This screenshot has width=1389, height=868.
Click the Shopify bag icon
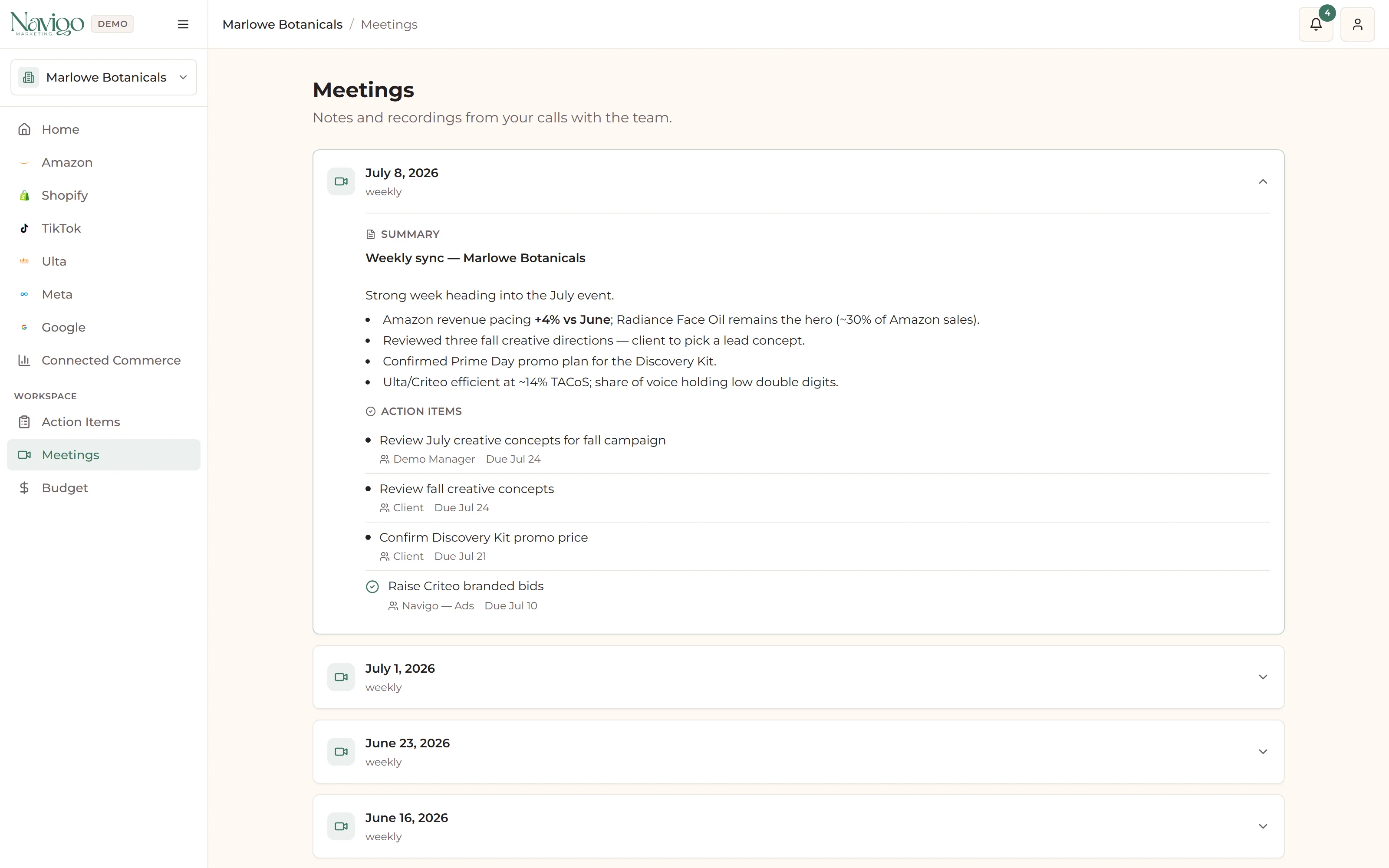(24, 195)
